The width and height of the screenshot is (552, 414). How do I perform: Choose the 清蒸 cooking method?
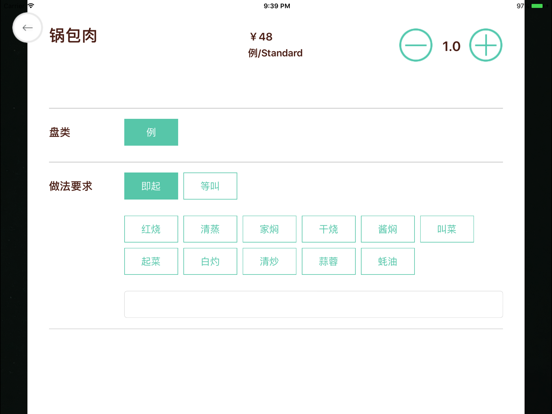point(210,229)
